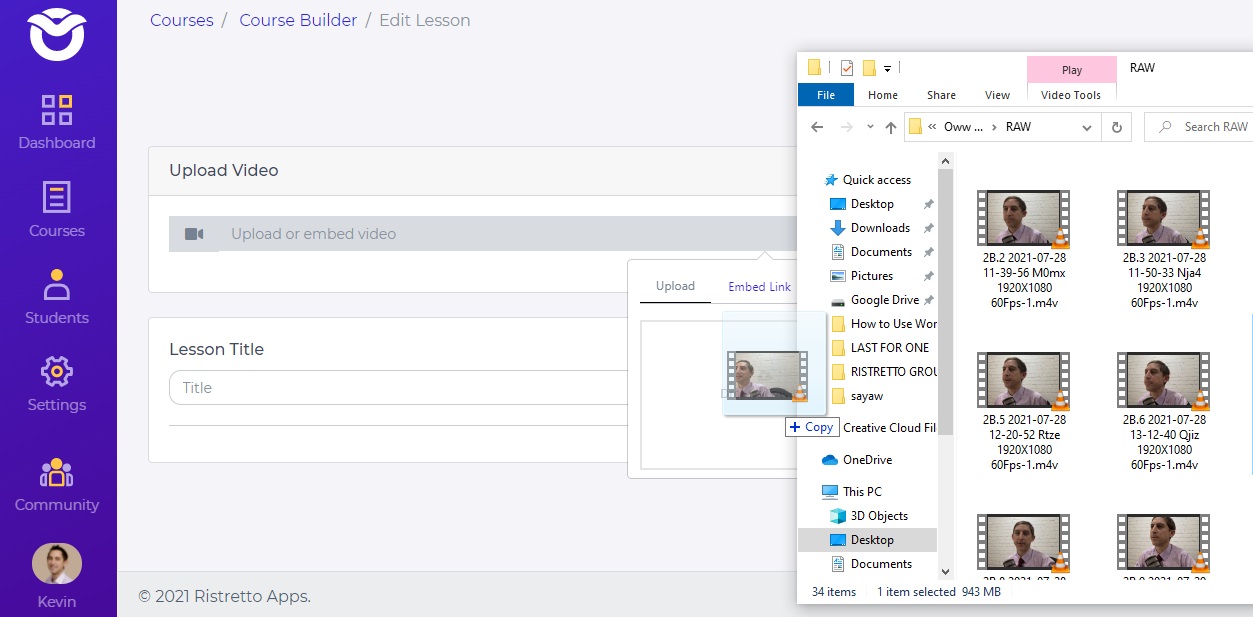
Task: Select LAST FOR ONE folder
Action: 889,348
